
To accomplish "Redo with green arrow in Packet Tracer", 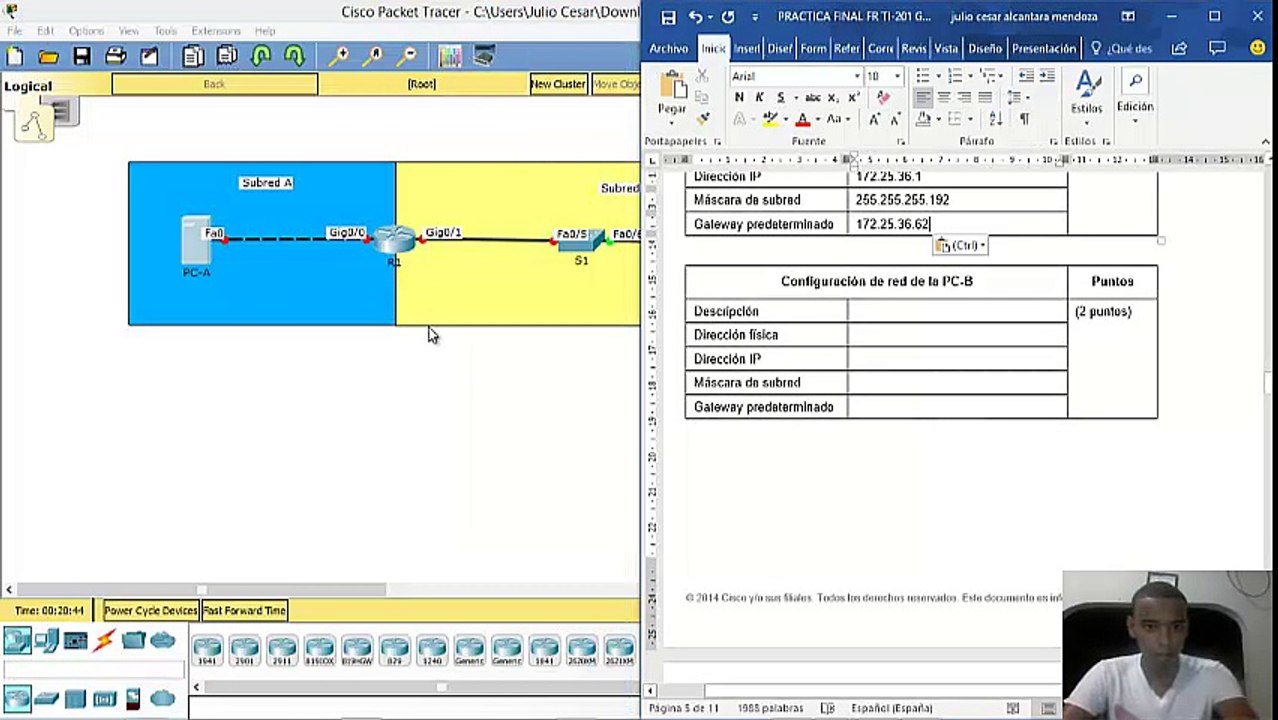I will (294, 57).
